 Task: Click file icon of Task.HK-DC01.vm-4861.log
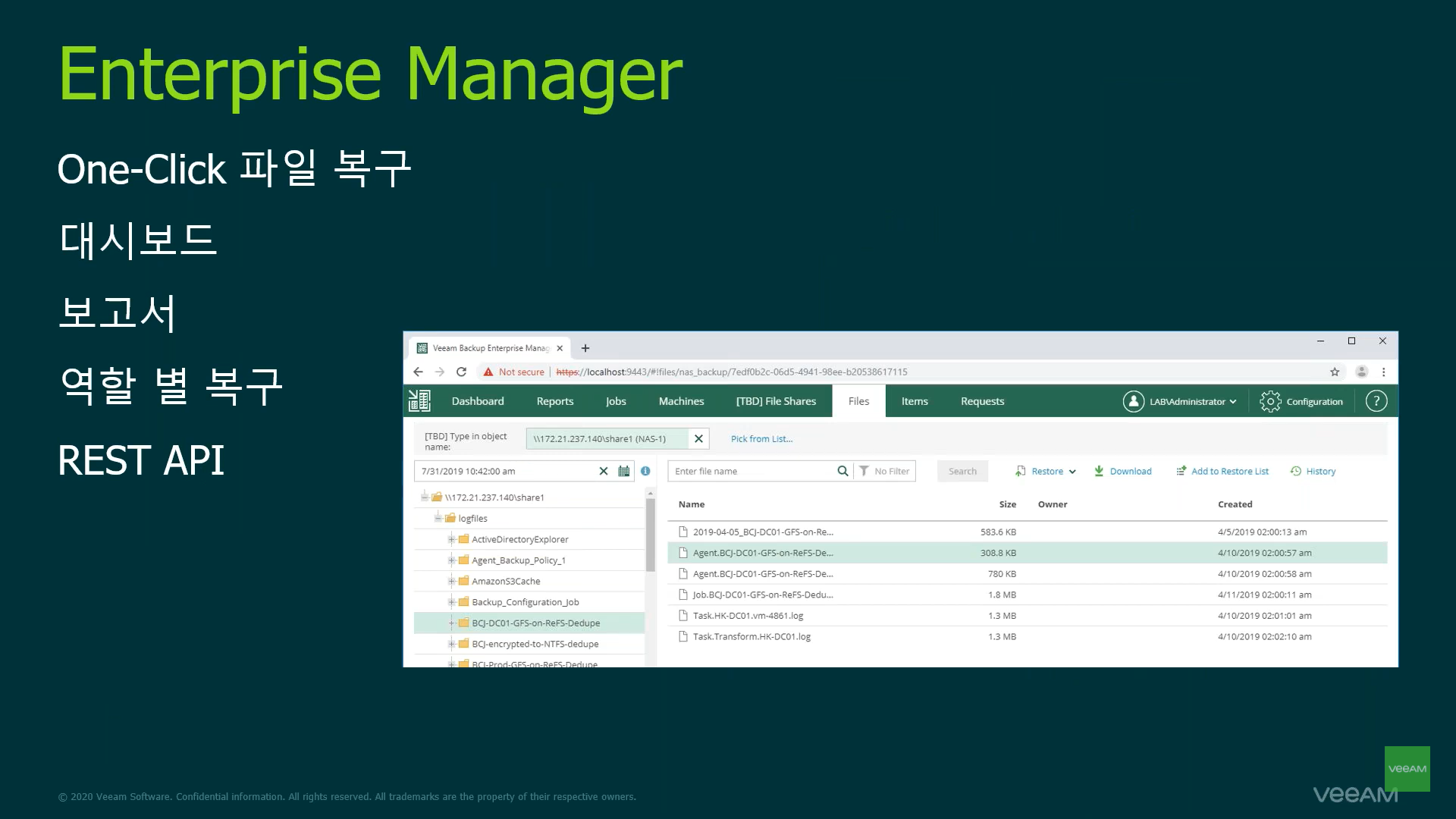click(x=683, y=616)
